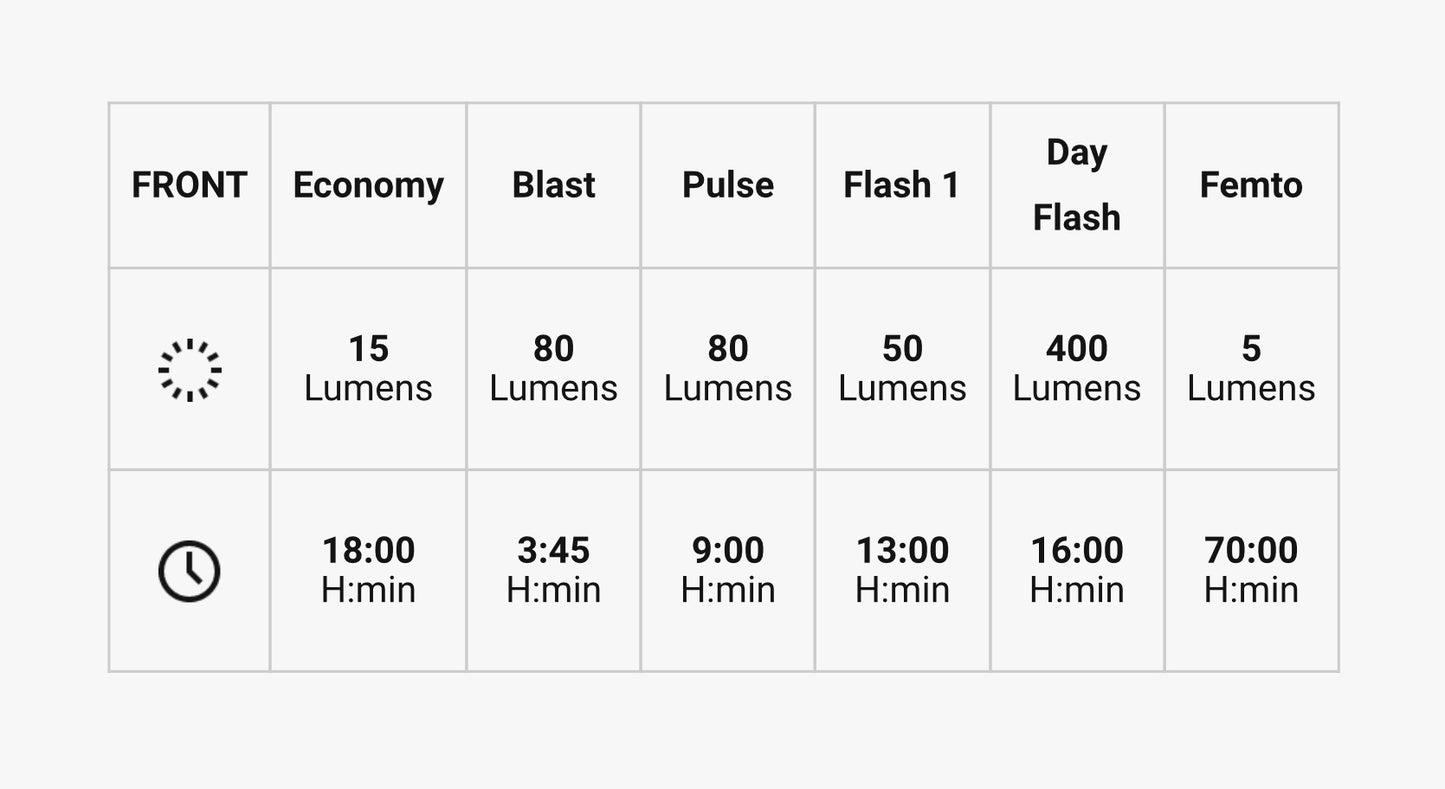
Task: Click the 18:00 H:min runtime cell
Action: click(x=368, y=570)
